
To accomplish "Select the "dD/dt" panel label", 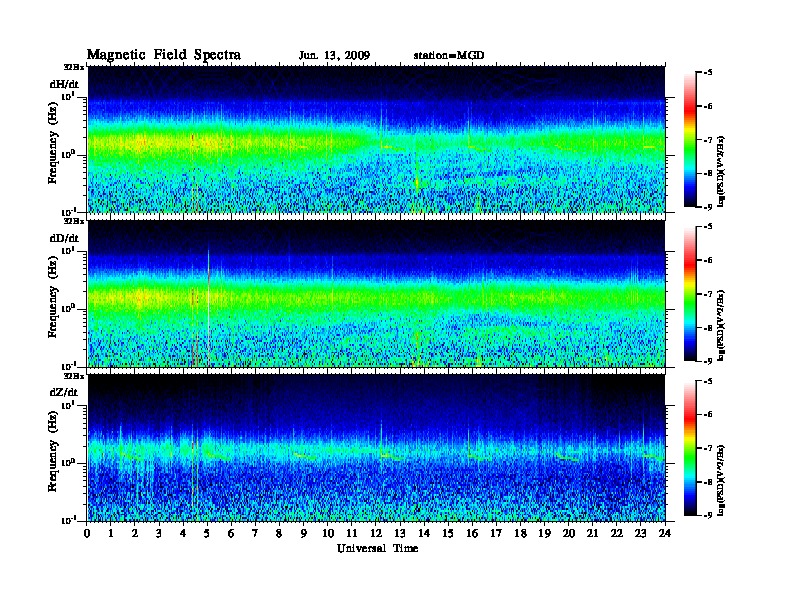I will (x=64, y=238).
